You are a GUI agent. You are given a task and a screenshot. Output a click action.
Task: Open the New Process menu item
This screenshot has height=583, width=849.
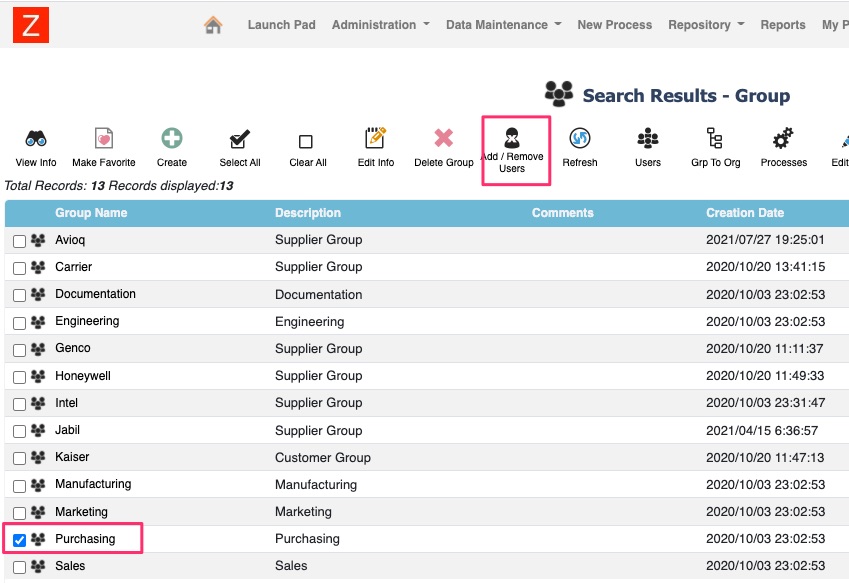click(x=615, y=25)
